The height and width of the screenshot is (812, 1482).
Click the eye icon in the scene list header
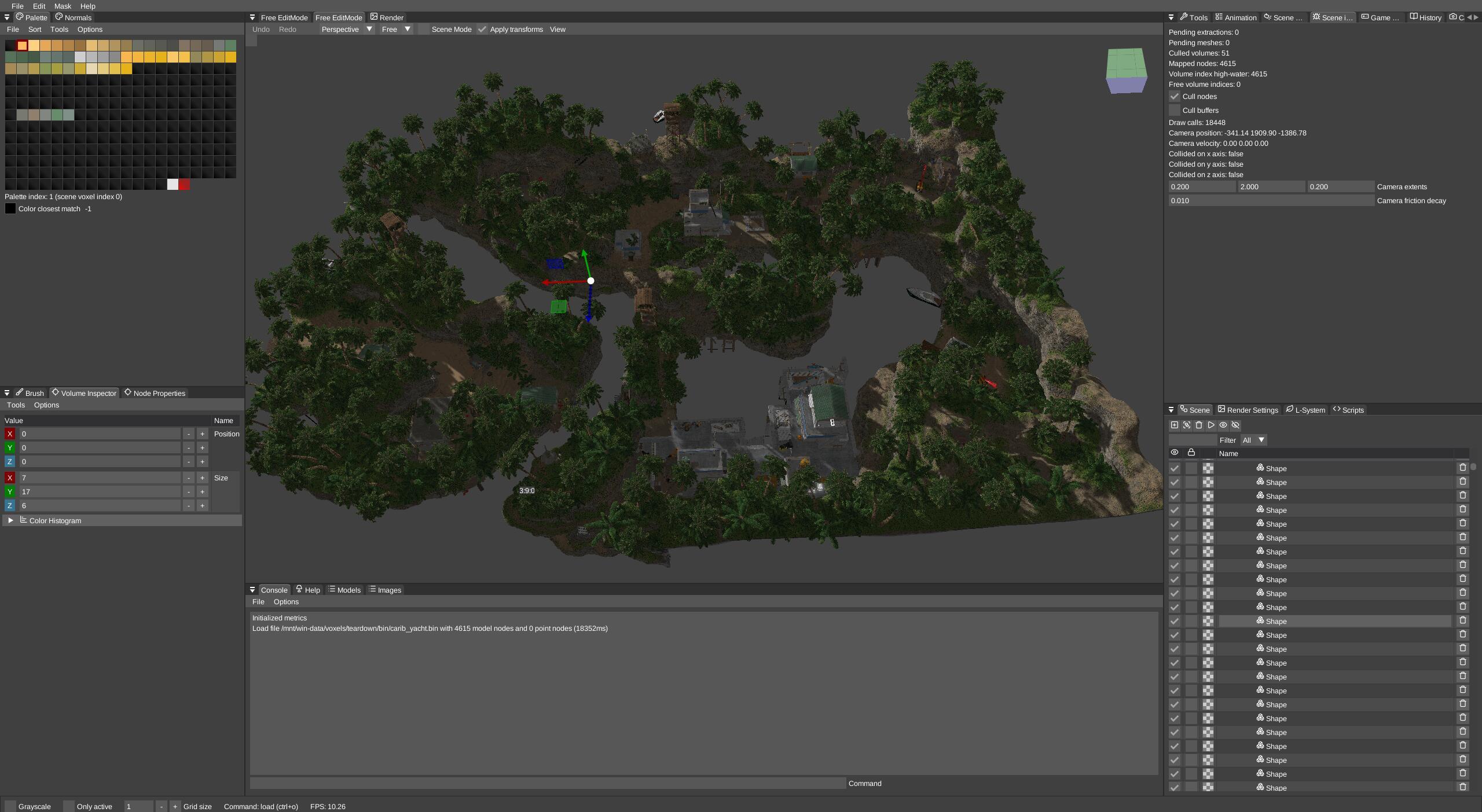click(x=1174, y=453)
